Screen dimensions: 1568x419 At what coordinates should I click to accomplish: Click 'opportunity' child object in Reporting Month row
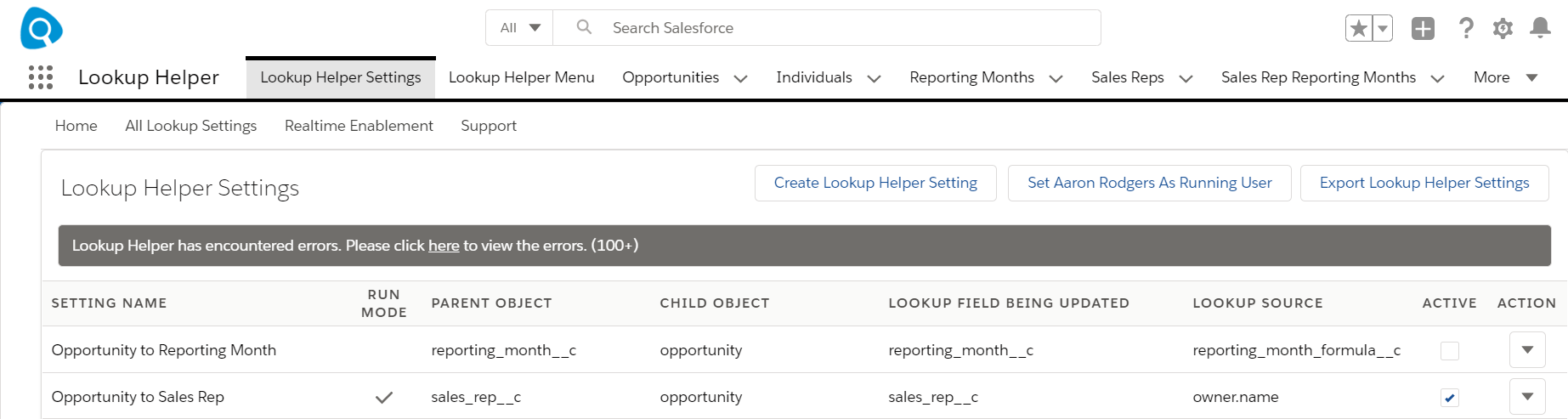(701, 350)
